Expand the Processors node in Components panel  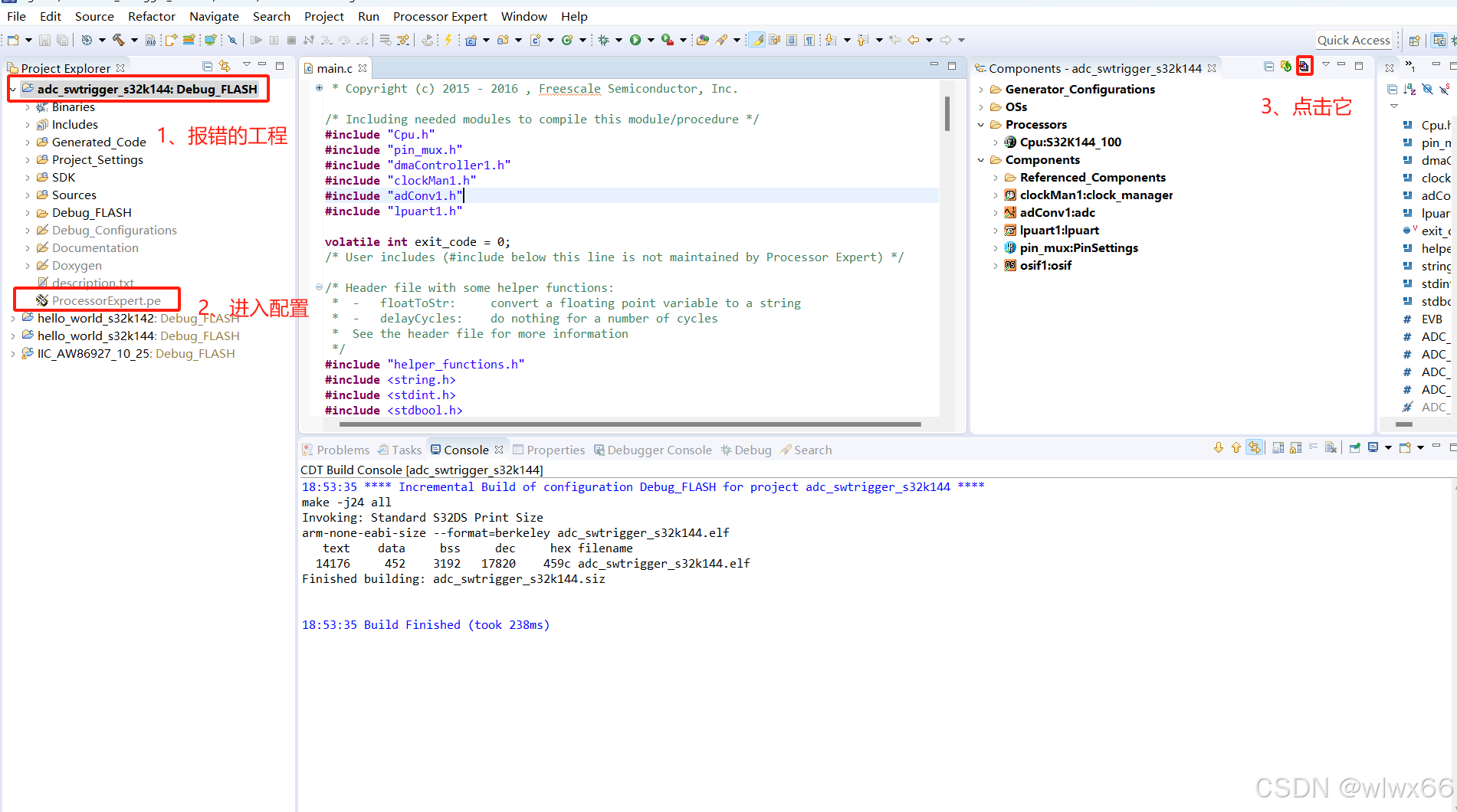982,124
